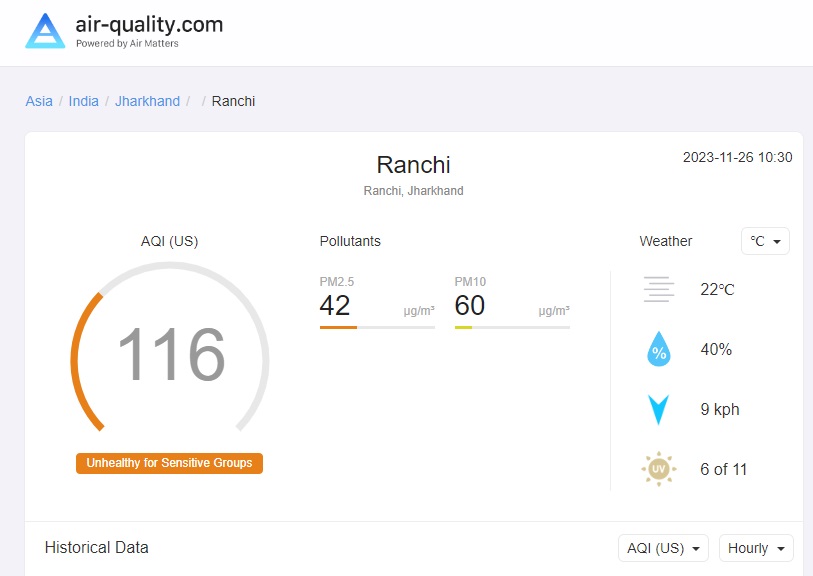The height and width of the screenshot is (576, 813).
Task: Click the AQI (US) gauge label
Action: pyautogui.click(x=170, y=241)
